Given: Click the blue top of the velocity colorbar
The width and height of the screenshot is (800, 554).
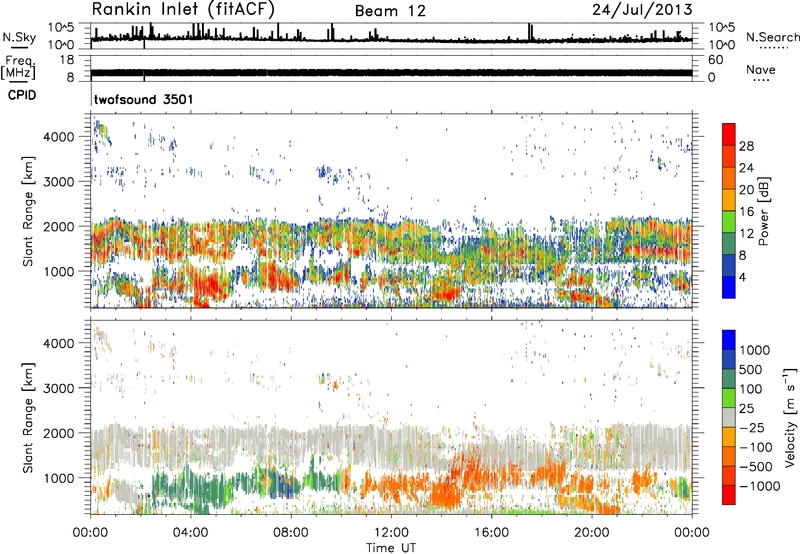Looking at the screenshot, I should point(729,340).
